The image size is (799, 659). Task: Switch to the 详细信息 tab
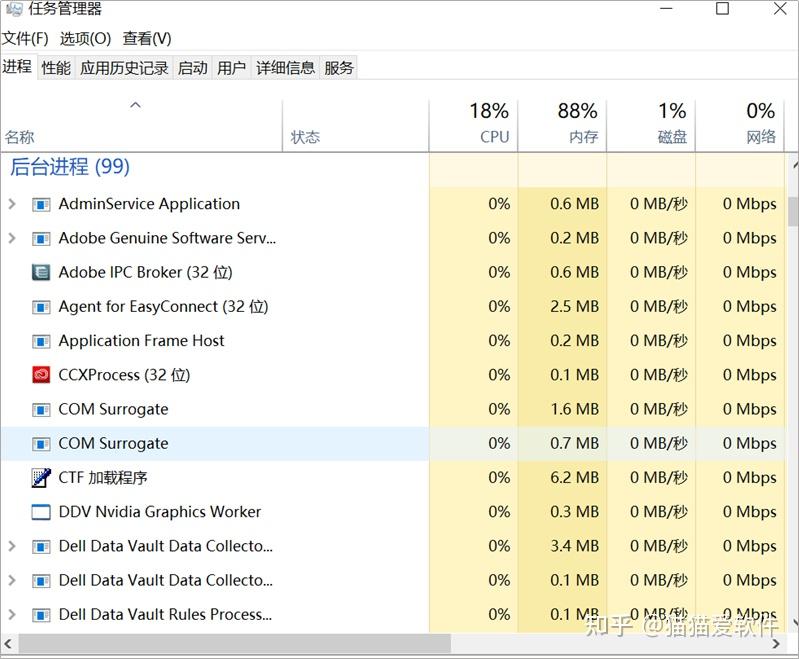(285, 68)
